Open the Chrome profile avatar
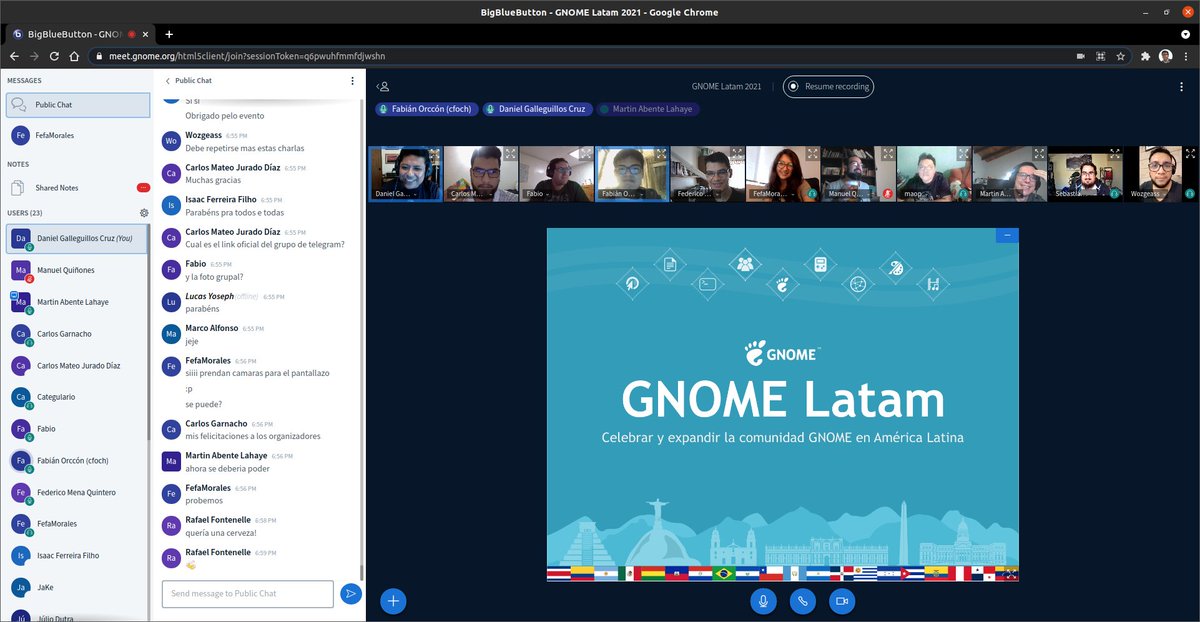The image size is (1200, 622). pyautogui.click(x=1165, y=56)
